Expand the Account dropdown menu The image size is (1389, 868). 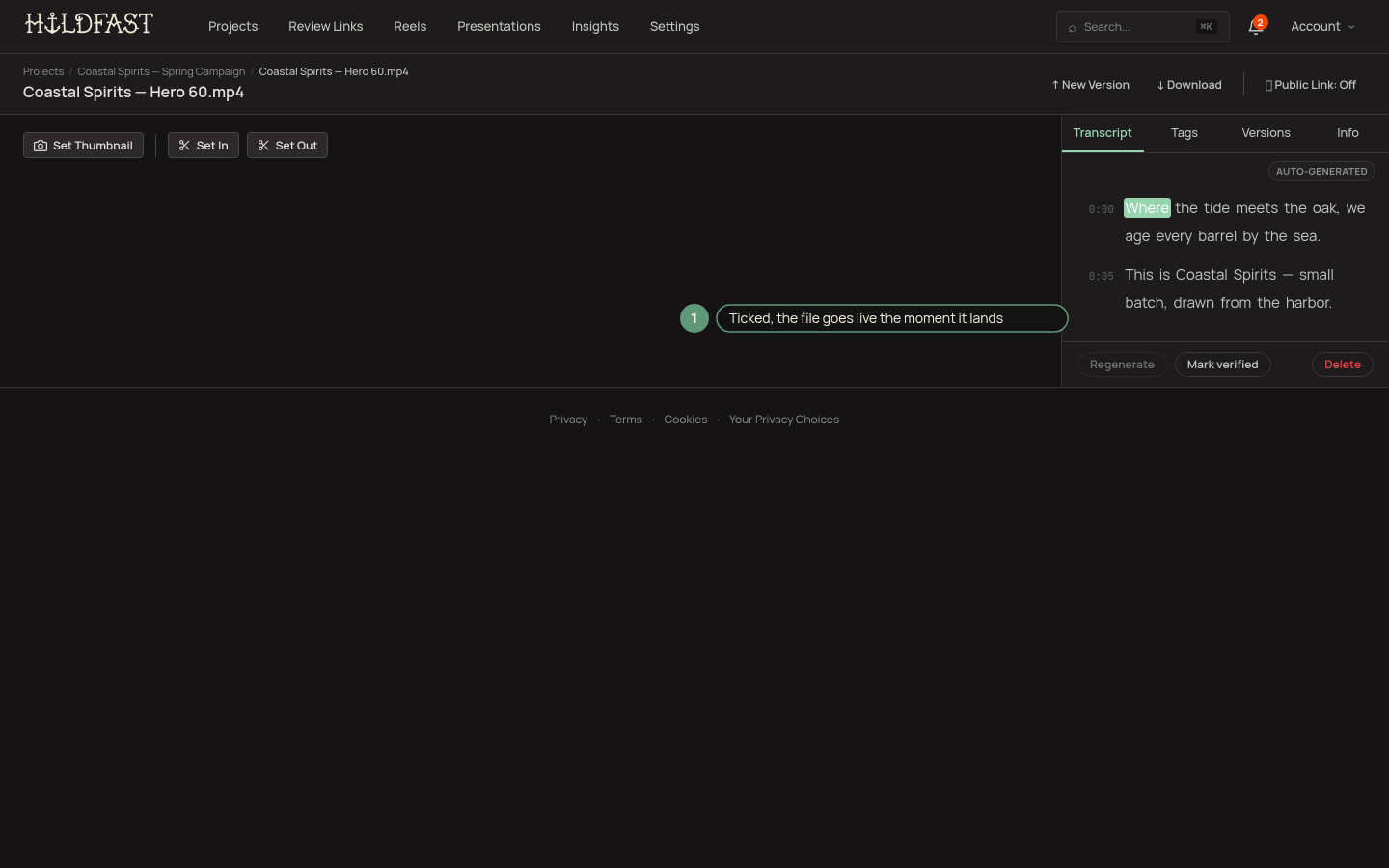1322,27
